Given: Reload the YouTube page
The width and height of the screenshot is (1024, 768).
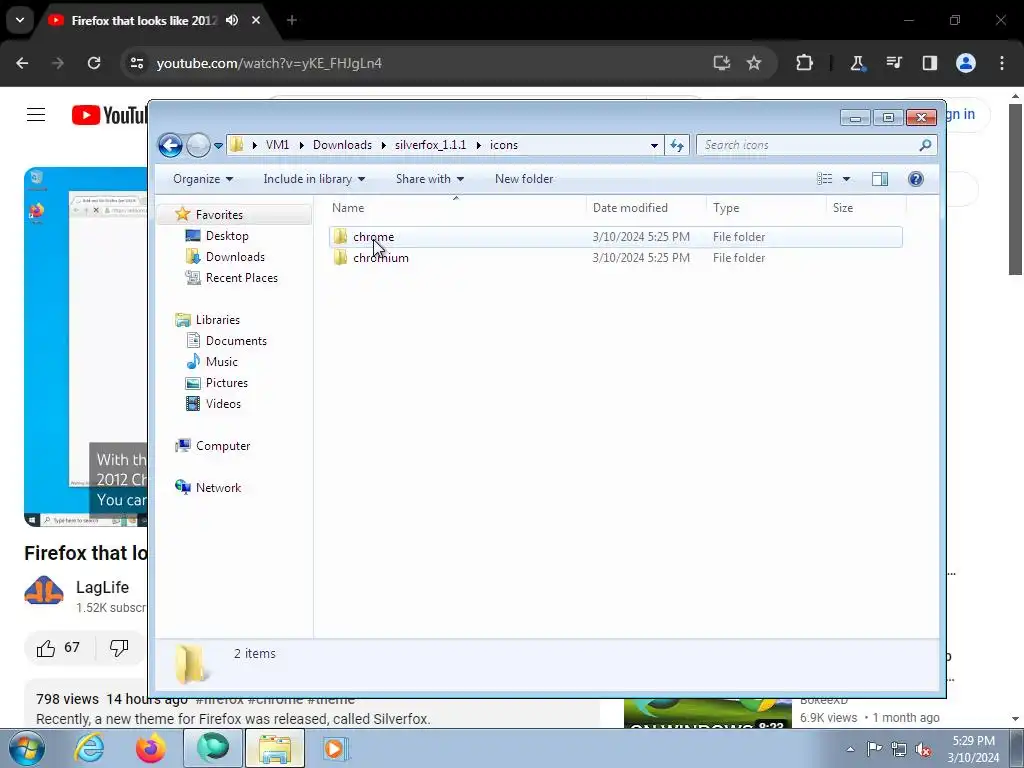Looking at the screenshot, I should pos(94,63).
